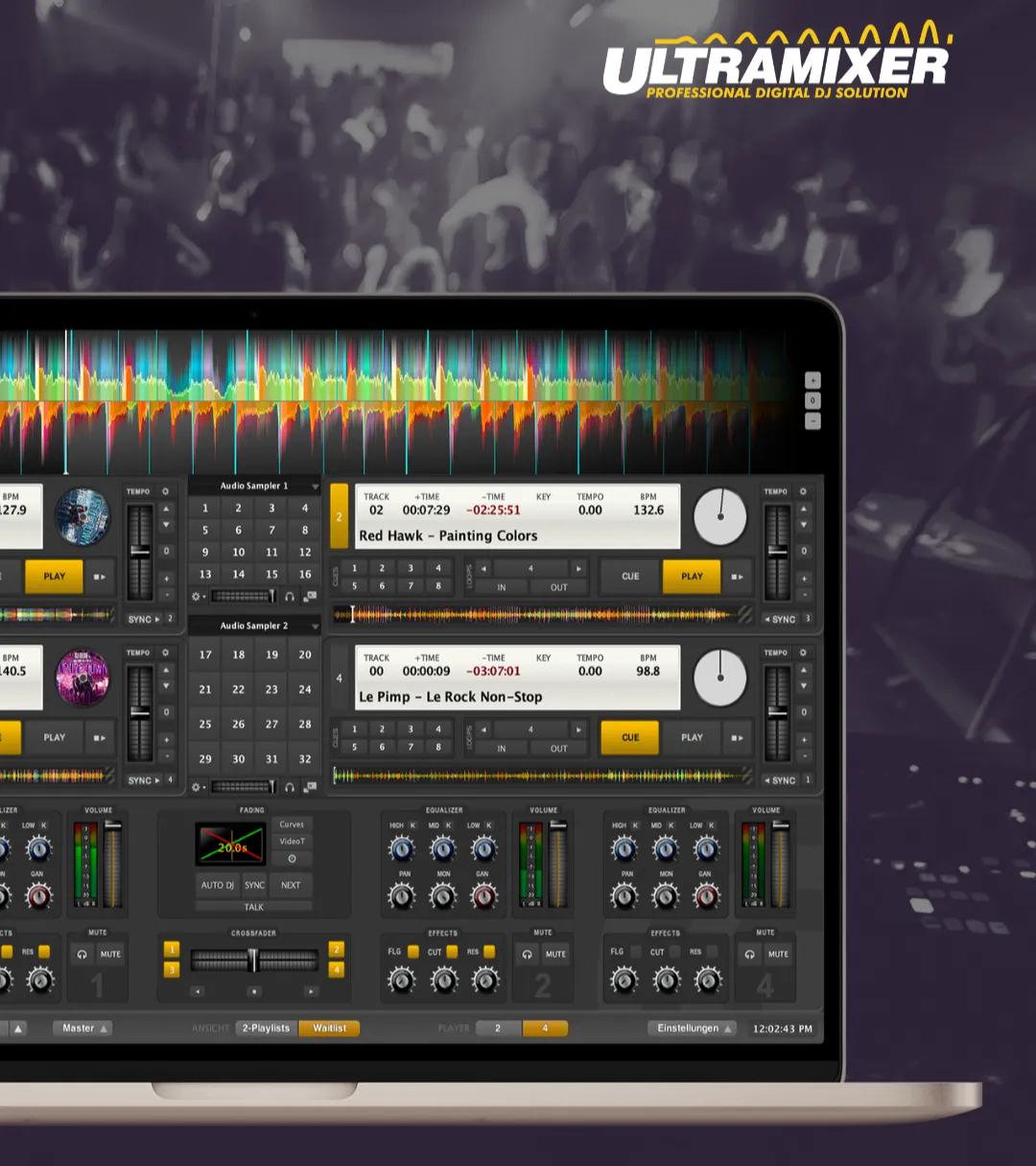Screen dimensions: 1036x1166
Task: Click headphone icon in Audio Sampler 2
Action: click(x=290, y=787)
